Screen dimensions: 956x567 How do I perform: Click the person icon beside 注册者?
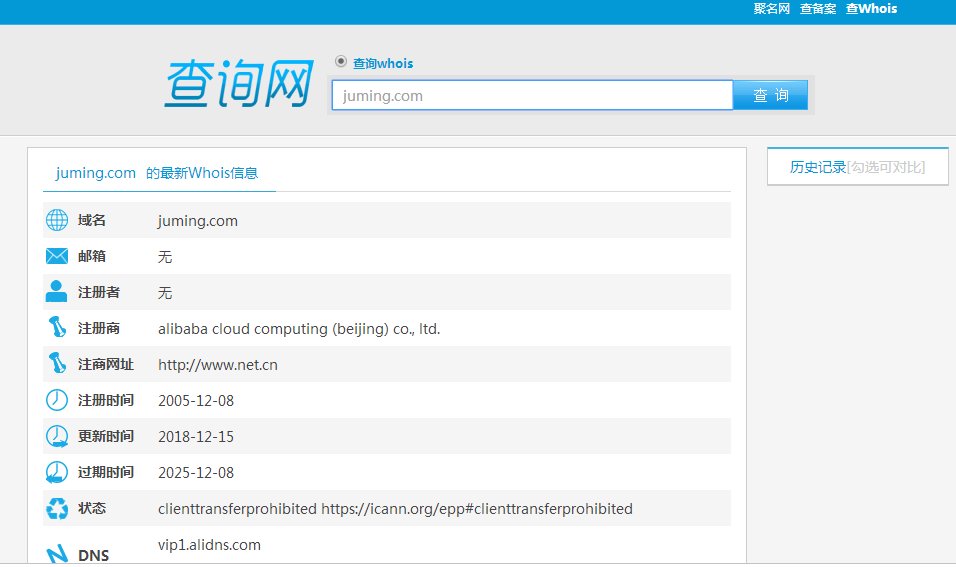(x=56, y=291)
